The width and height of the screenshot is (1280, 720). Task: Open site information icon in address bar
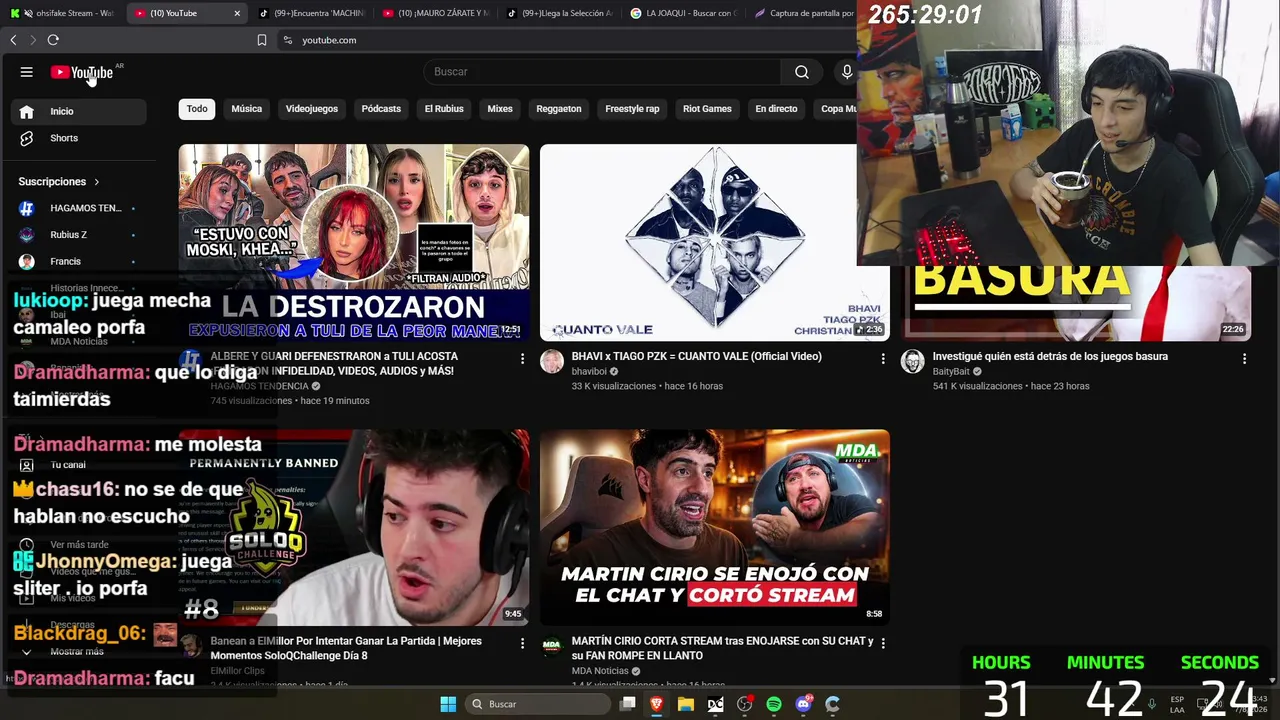point(288,40)
